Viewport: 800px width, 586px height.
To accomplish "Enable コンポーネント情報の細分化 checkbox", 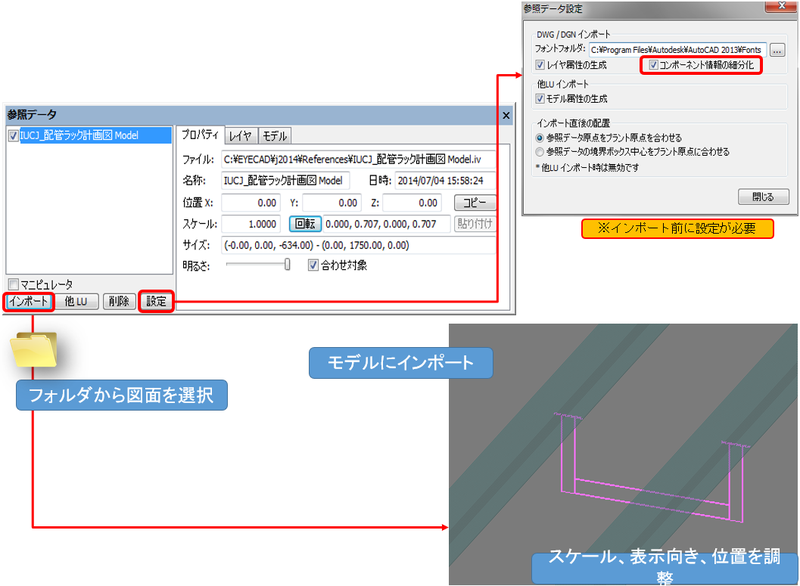I will (x=654, y=65).
